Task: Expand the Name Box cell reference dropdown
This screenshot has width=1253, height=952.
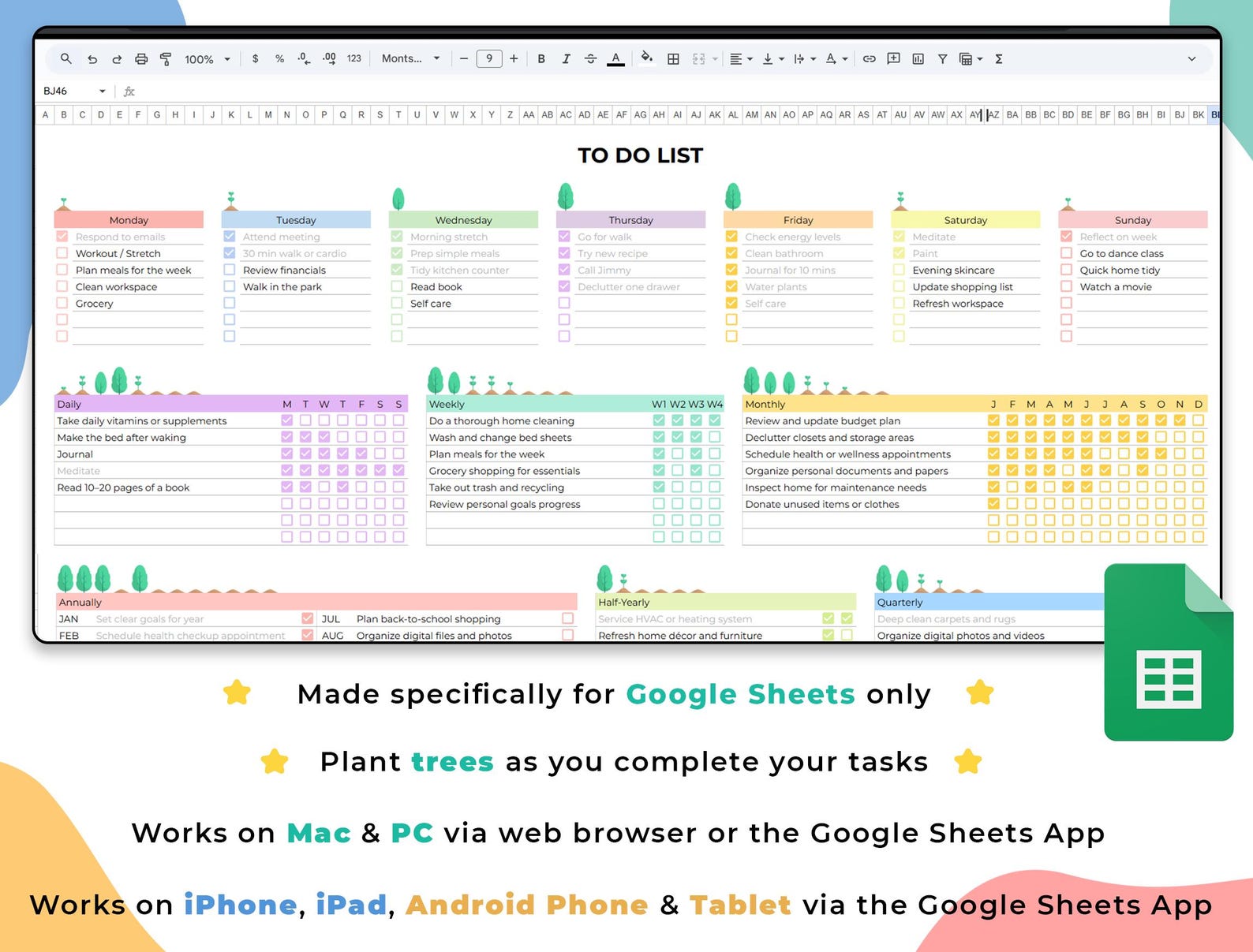Action: [102, 91]
